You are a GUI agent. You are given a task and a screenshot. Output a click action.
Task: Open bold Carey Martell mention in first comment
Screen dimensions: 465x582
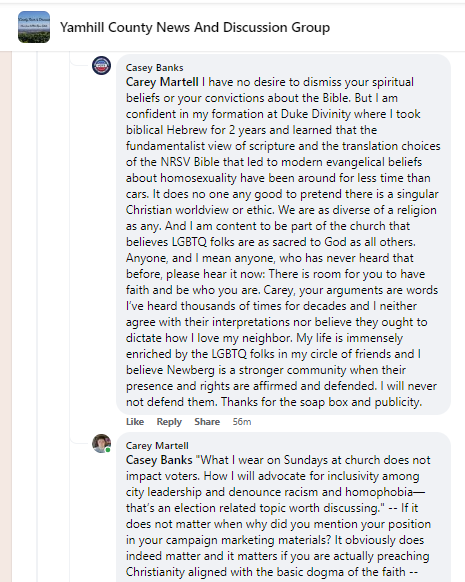(162, 82)
